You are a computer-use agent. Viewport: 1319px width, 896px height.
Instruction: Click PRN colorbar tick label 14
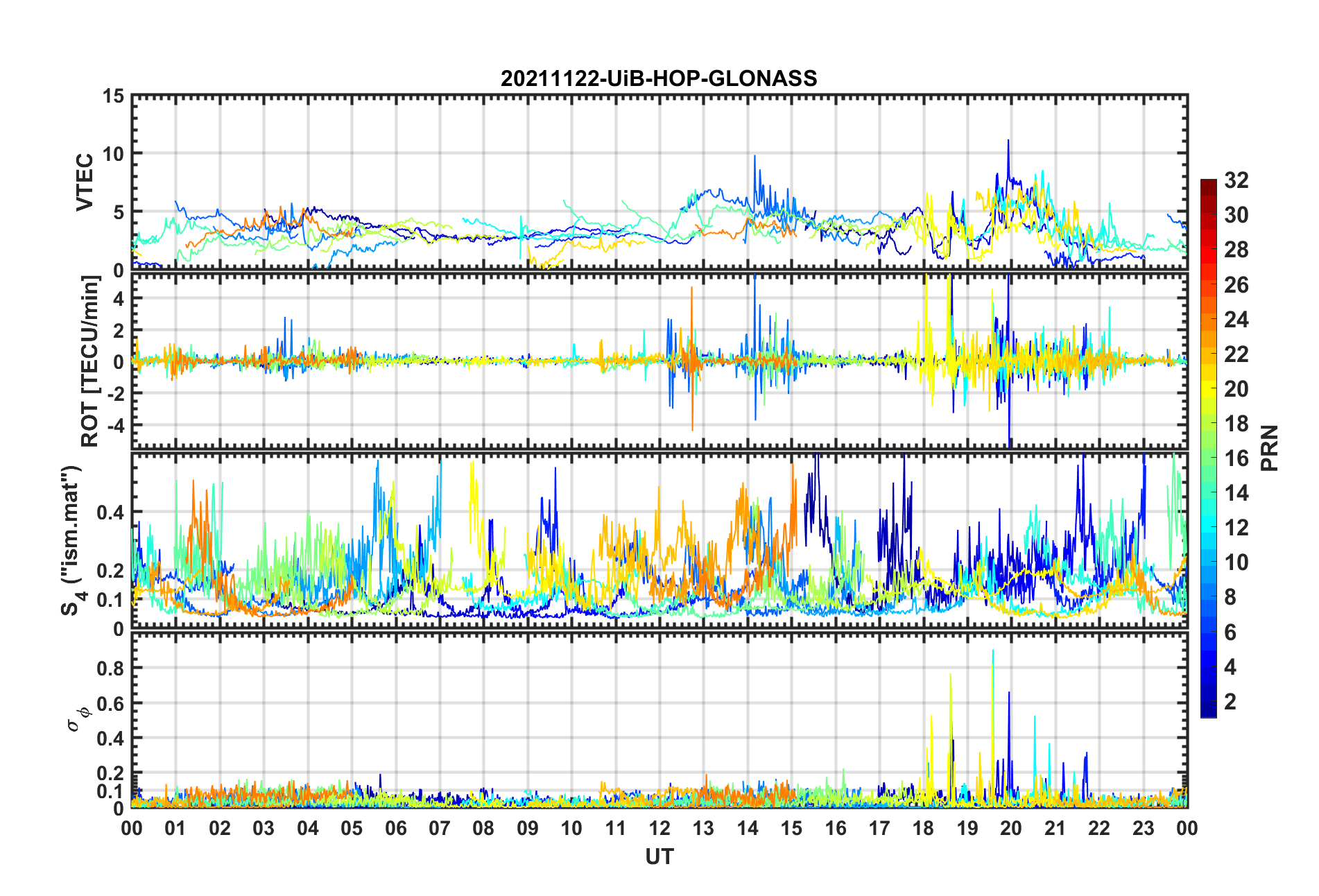pos(1236,493)
